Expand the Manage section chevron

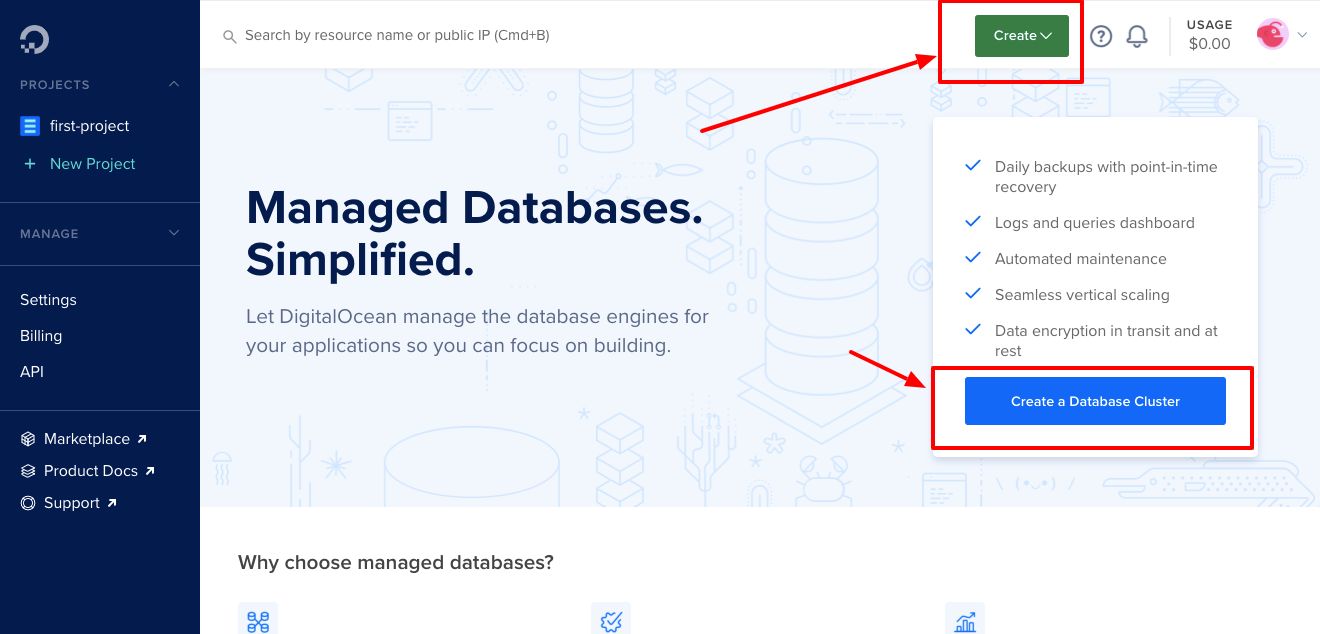click(174, 233)
